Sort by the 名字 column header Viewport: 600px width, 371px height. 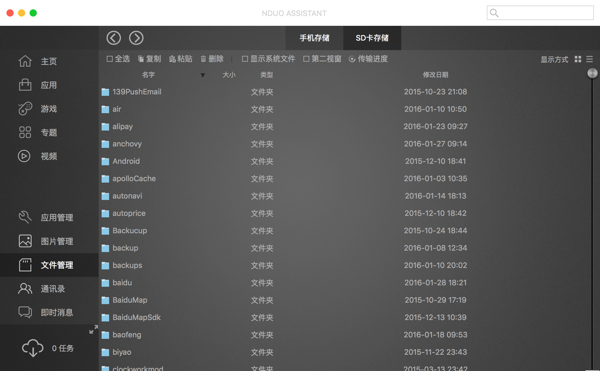[148, 75]
